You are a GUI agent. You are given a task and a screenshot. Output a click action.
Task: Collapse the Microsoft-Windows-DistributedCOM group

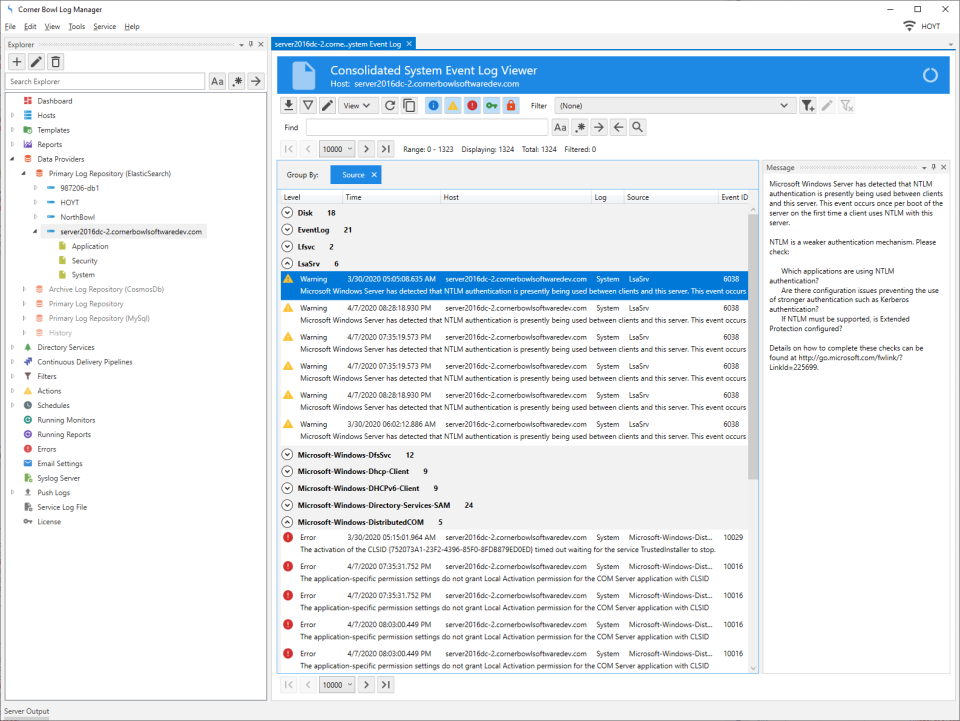(x=287, y=522)
